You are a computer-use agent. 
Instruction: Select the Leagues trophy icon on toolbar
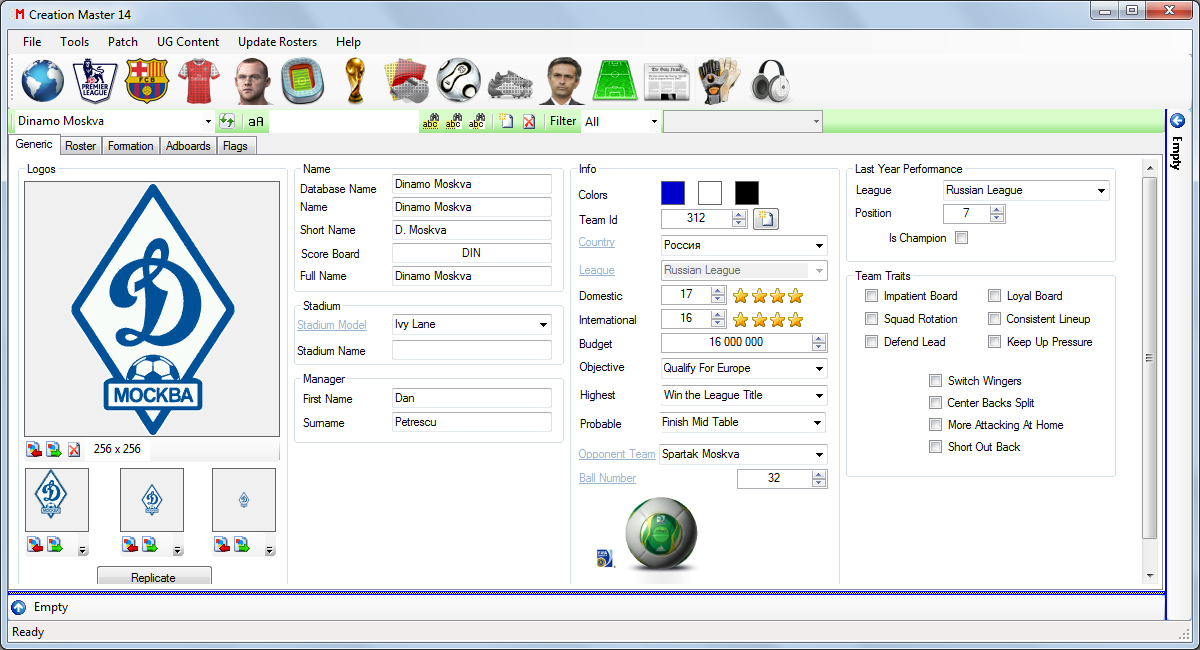coord(355,79)
